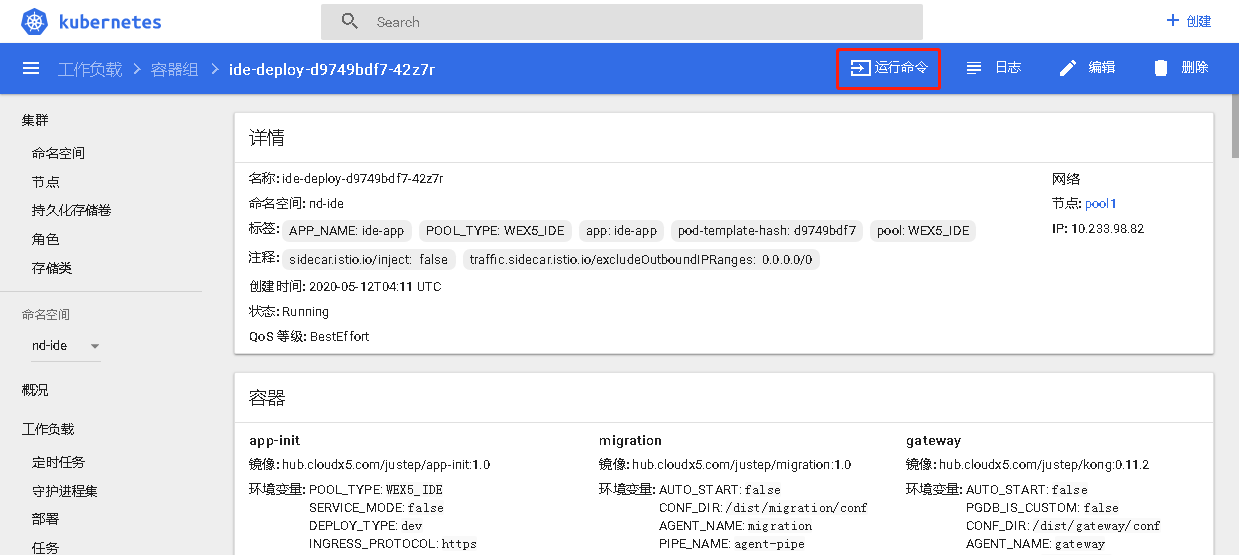The image size is (1239, 555).
Task: Open pod logs via 日志 icon
Action: [974, 68]
